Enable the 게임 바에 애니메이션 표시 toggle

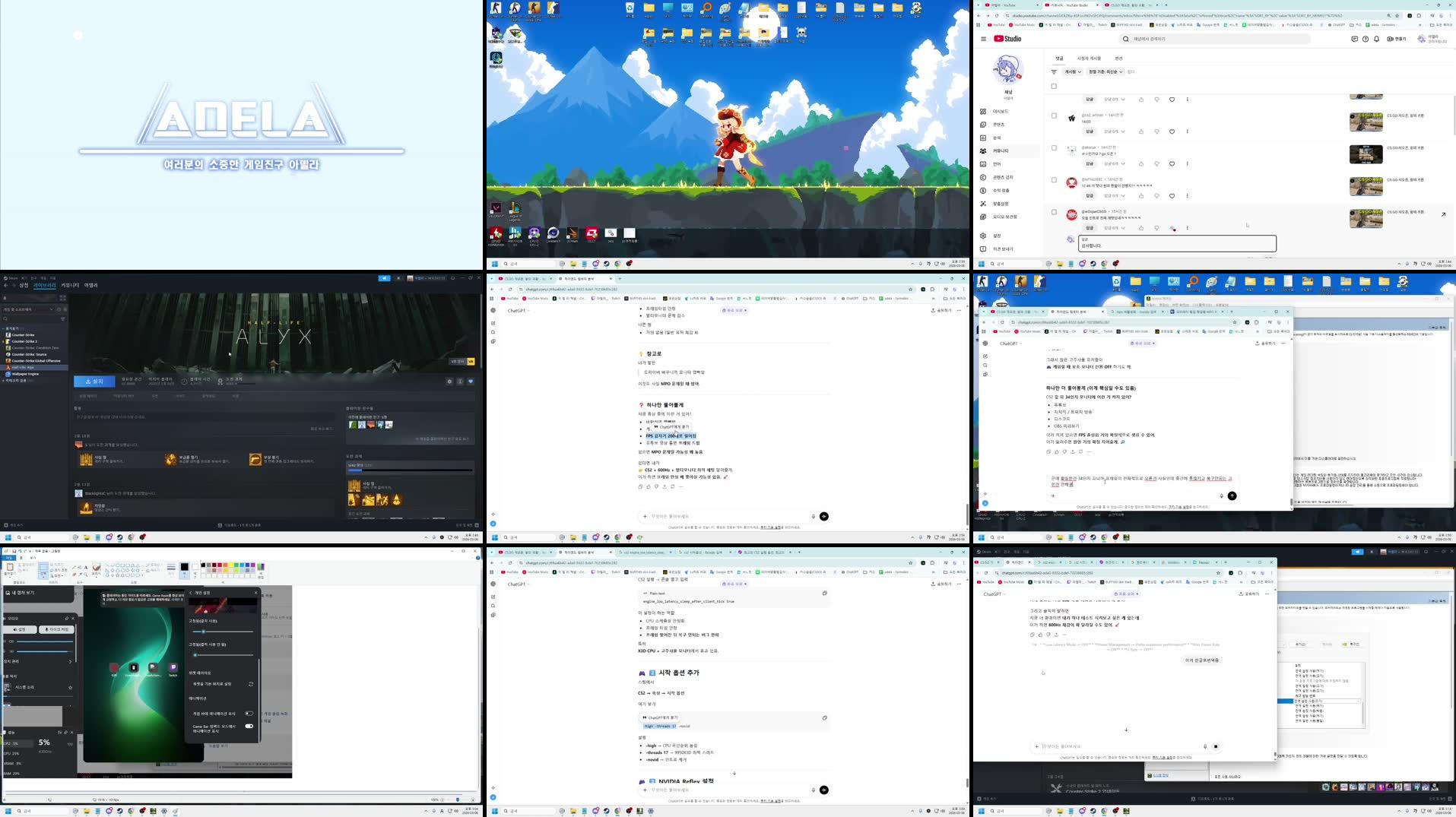tap(249, 714)
